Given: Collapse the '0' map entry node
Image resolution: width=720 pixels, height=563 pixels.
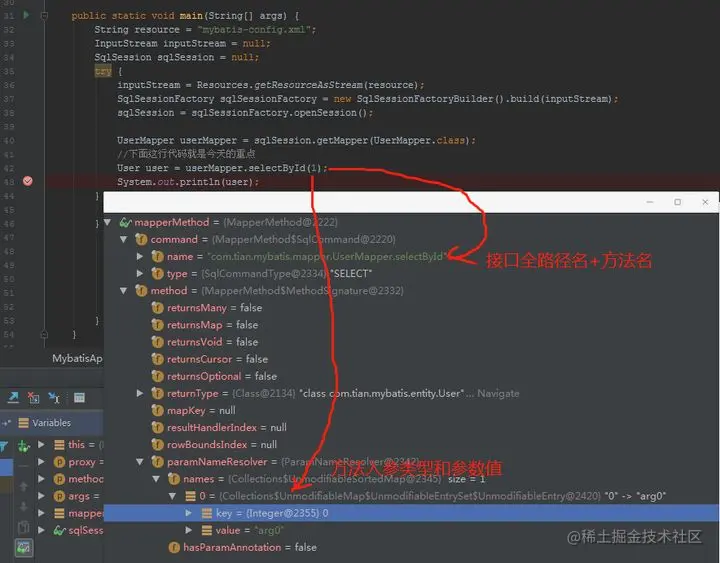Looking at the screenshot, I should [x=173, y=496].
